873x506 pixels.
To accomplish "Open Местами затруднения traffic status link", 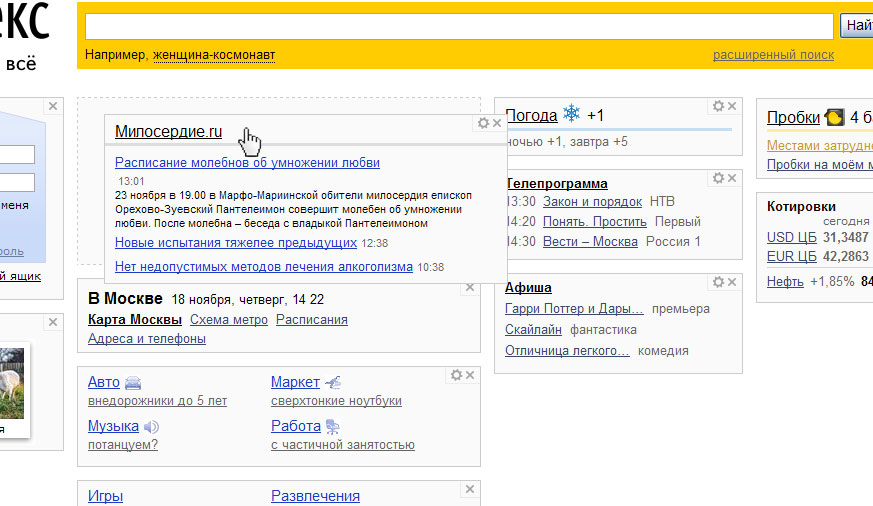I will tap(820, 145).
